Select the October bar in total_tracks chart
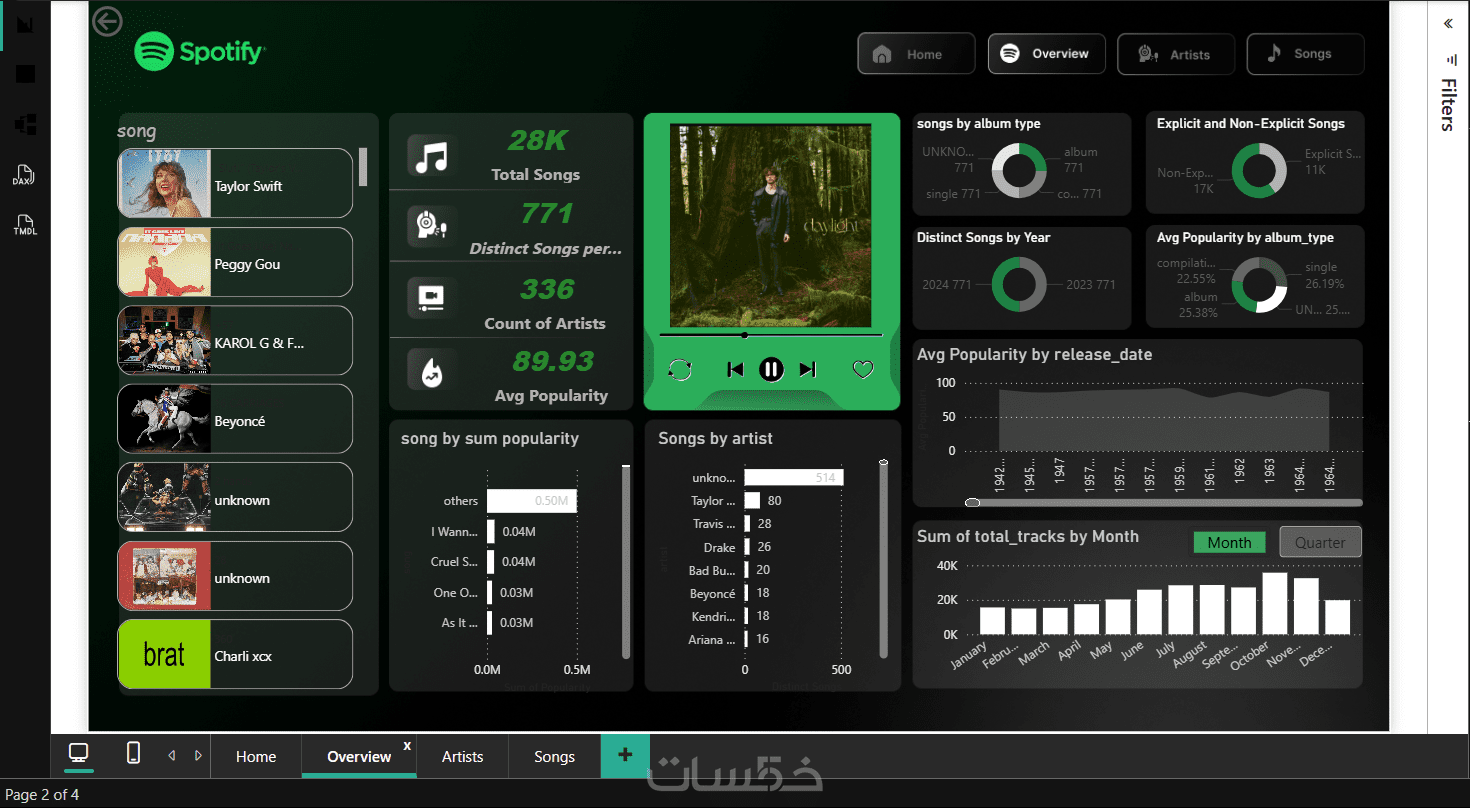The width and height of the screenshot is (1470, 808). click(1275, 604)
